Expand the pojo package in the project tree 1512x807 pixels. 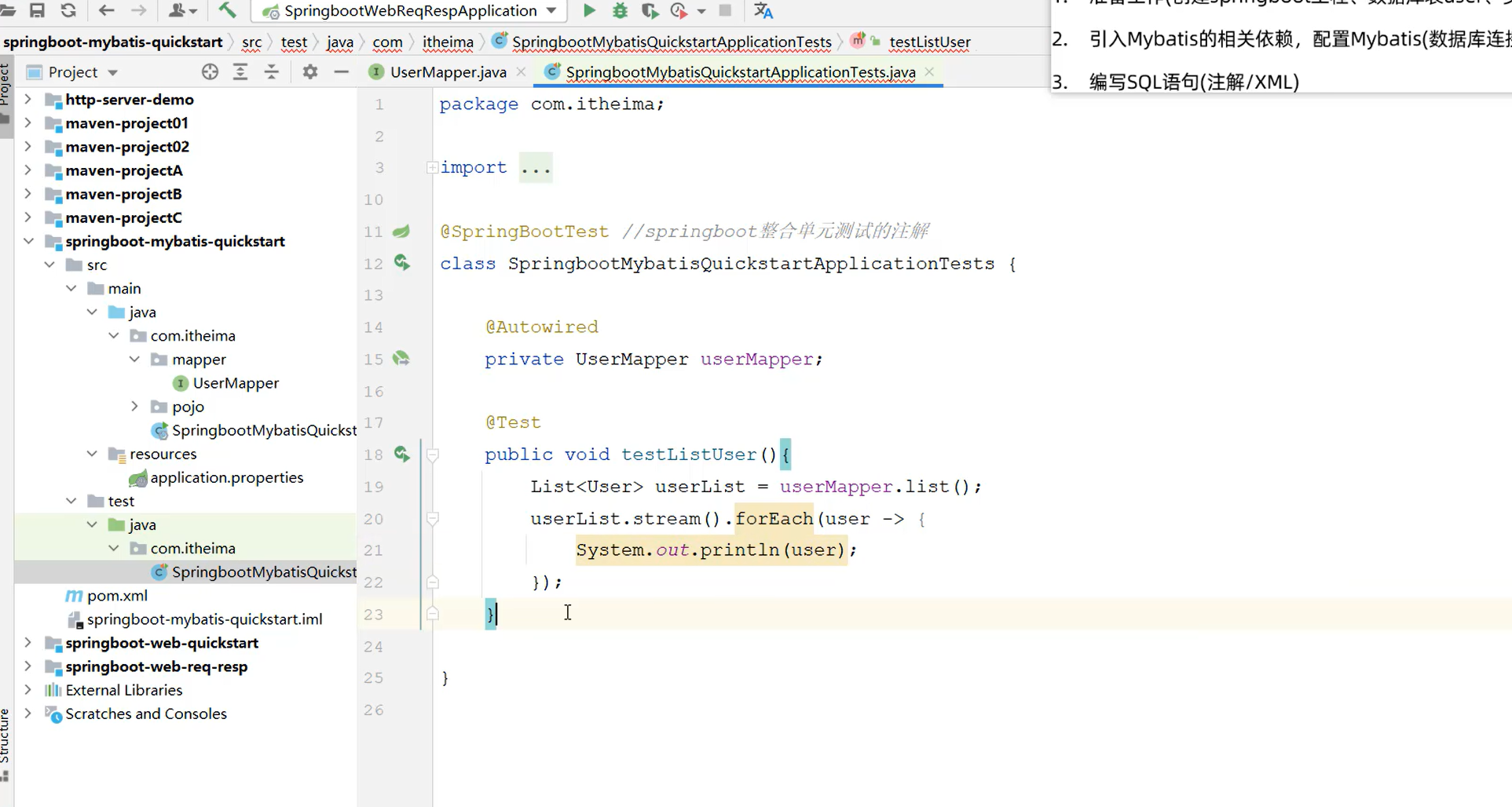tap(134, 407)
